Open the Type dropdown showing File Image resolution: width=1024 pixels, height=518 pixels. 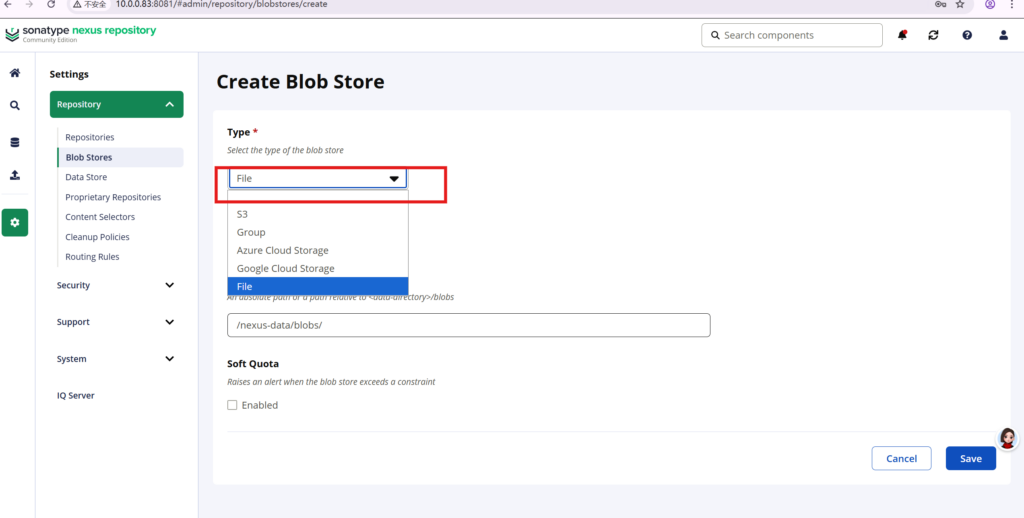click(x=317, y=179)
